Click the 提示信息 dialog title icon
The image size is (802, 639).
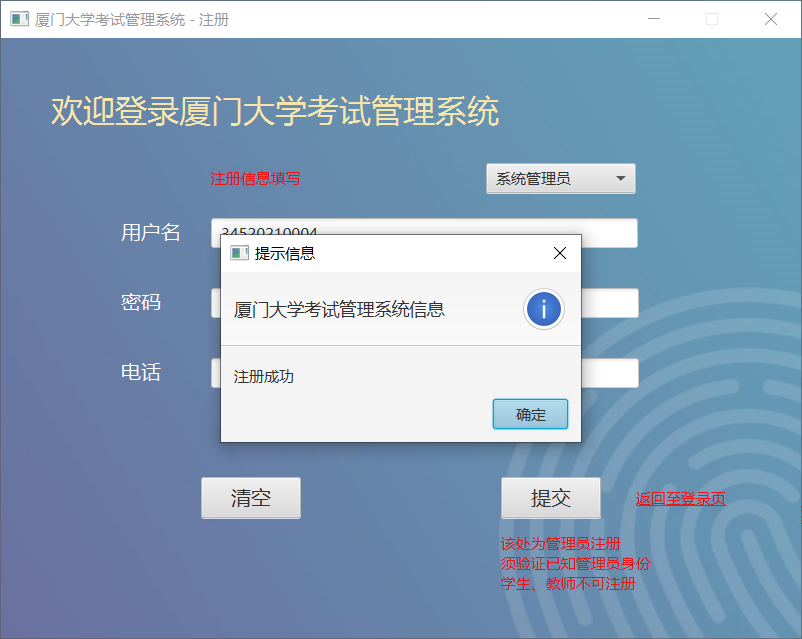tap(239, 253)
